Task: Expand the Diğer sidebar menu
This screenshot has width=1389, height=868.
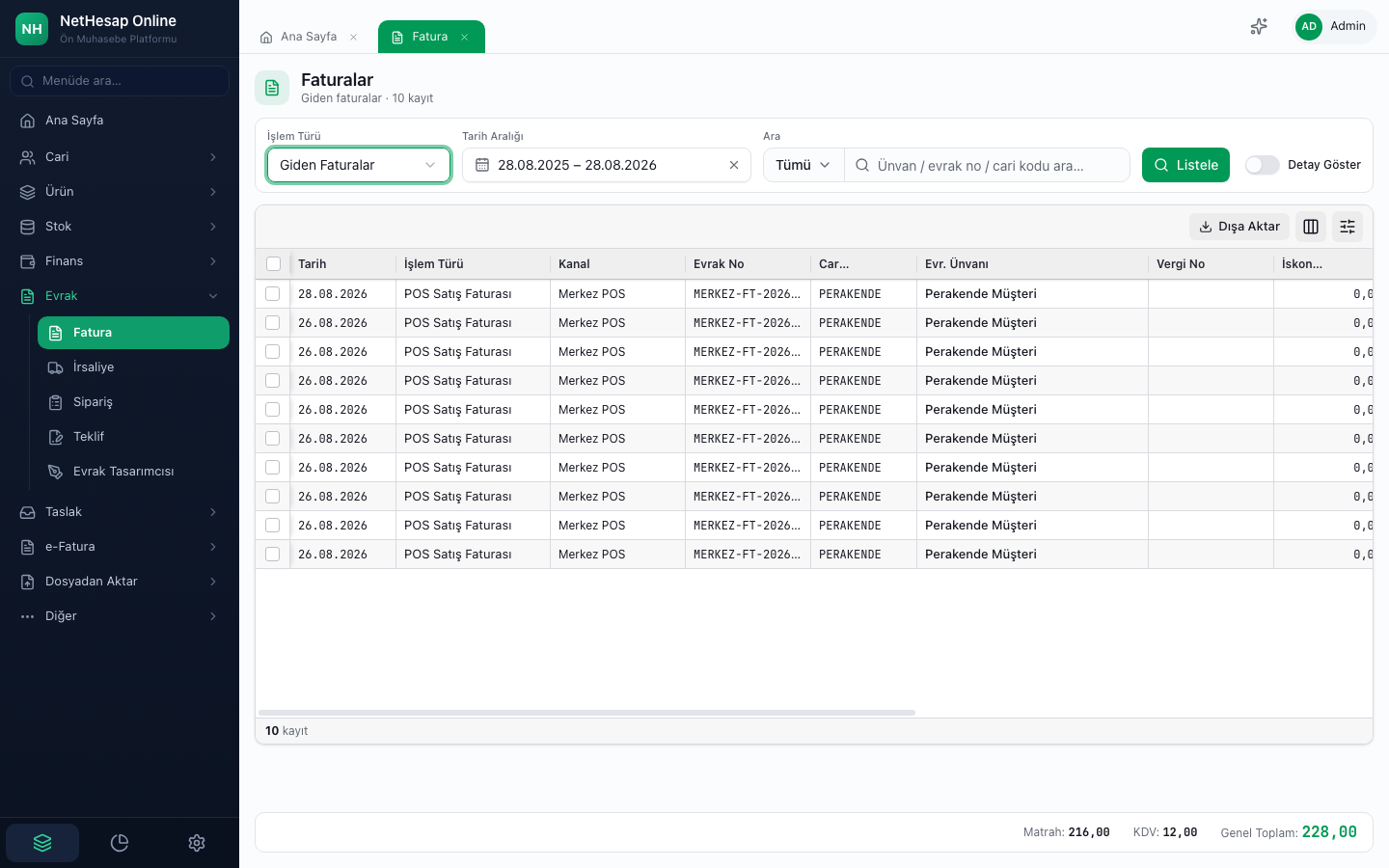Action: tap(120, 616)
